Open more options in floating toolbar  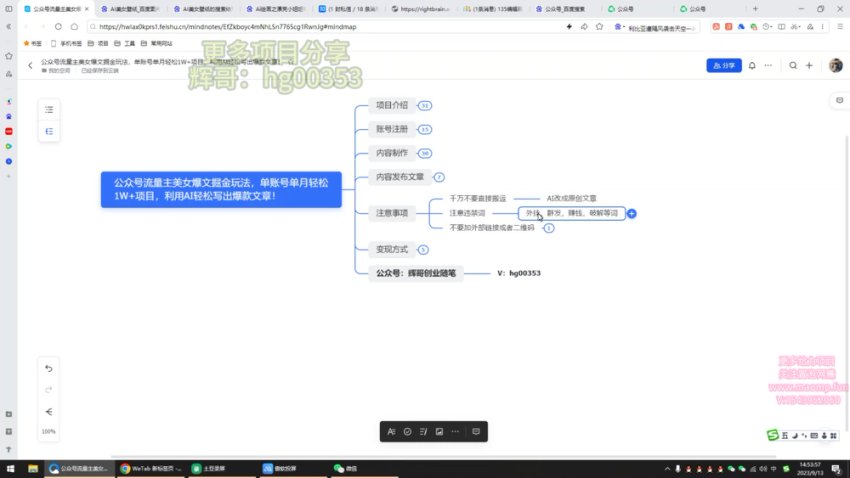pos(455,431)
